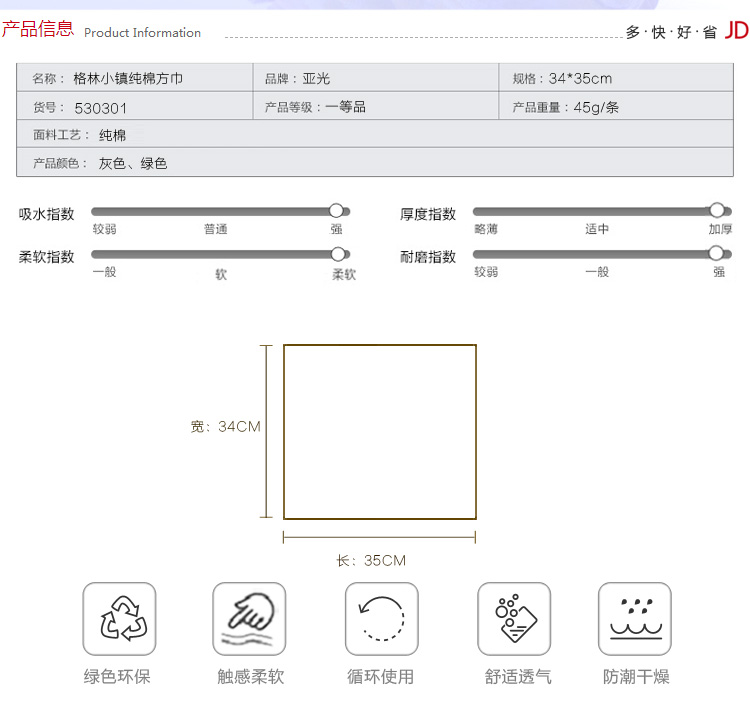Click the 厚度指数 slider knob
The image size is (750, 710).
[717, 210]
